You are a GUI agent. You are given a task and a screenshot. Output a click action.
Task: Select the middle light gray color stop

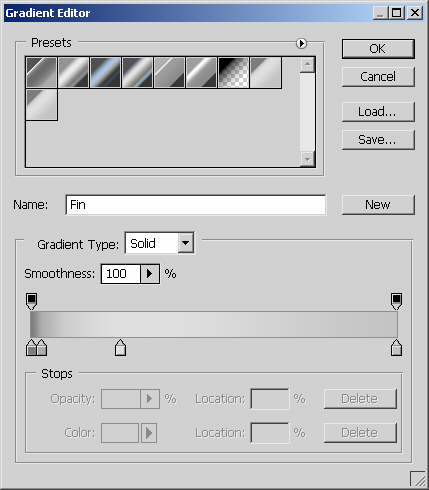(x=120, y=348)
